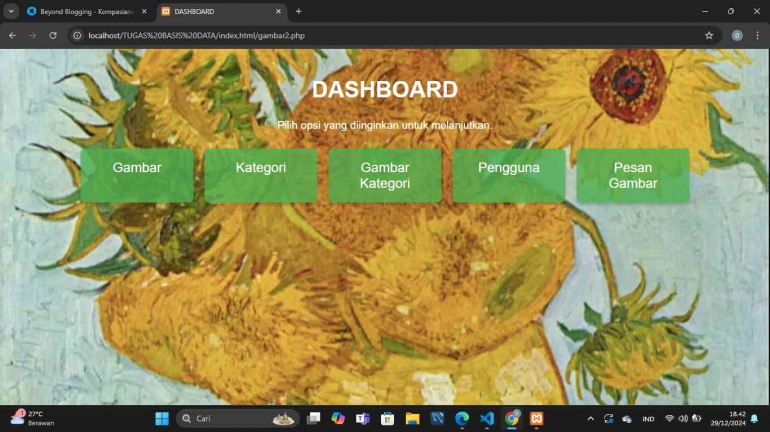View site information icon
This screenshot has width=770, height=432.
click(77, 35)
